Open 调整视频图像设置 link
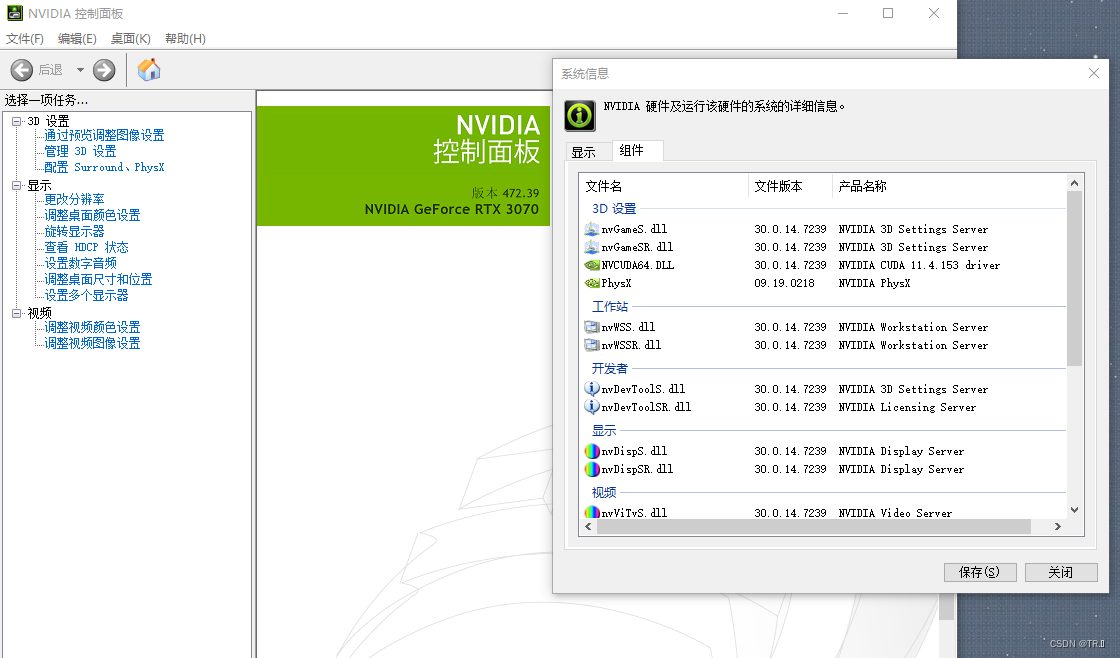Screen dimensions: 1120x658 tap(92, 343)
